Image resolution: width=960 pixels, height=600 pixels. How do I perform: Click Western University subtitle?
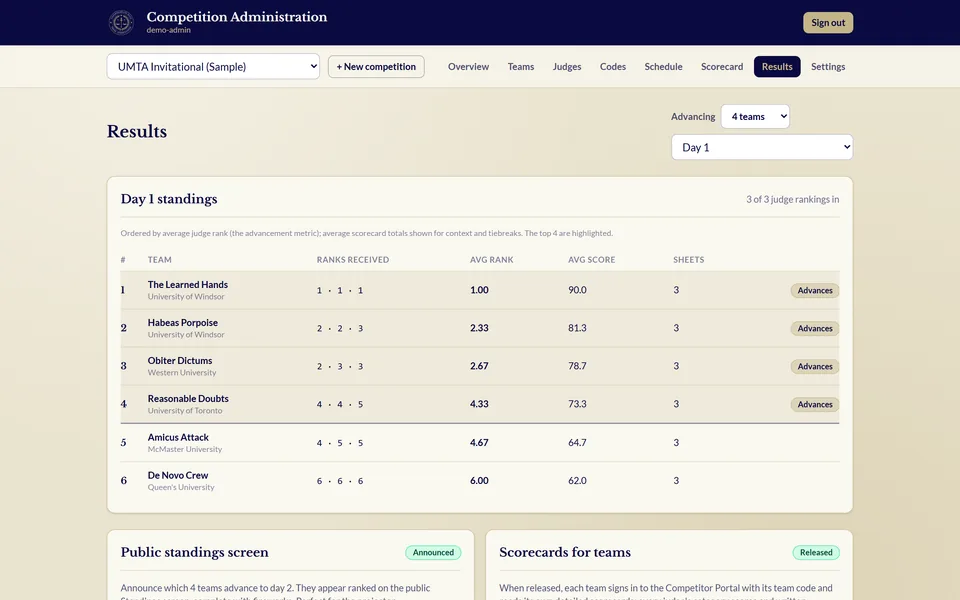[182, 373]
